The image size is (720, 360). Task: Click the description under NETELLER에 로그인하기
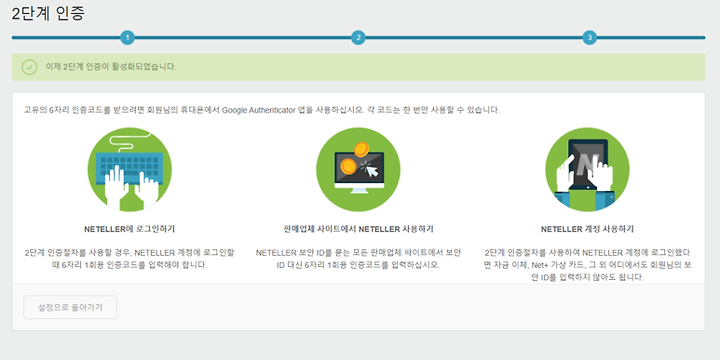pyautogui.click(x=129, y=259)
